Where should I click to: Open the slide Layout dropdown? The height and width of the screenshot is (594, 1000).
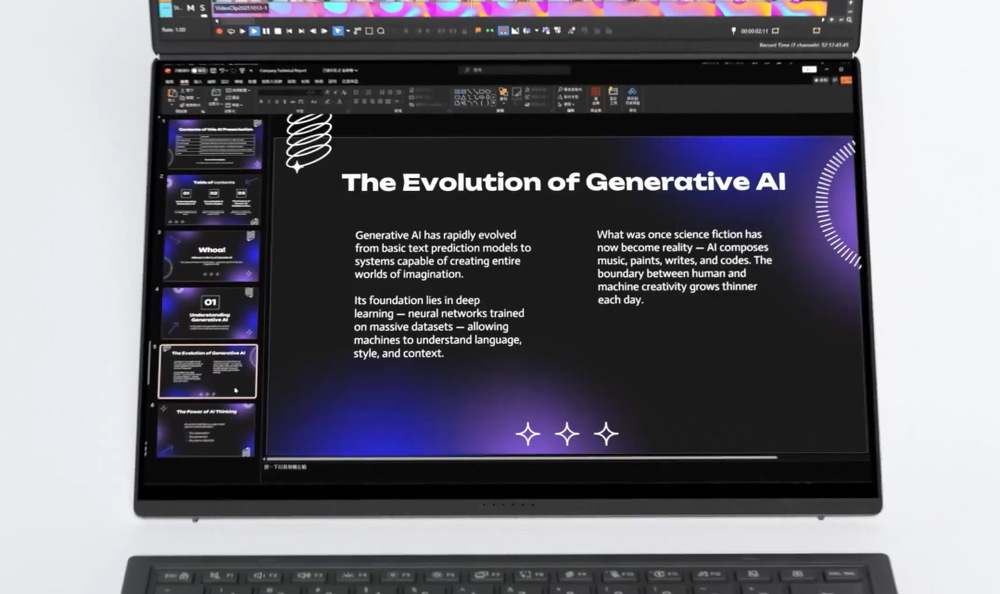(237, 90)
